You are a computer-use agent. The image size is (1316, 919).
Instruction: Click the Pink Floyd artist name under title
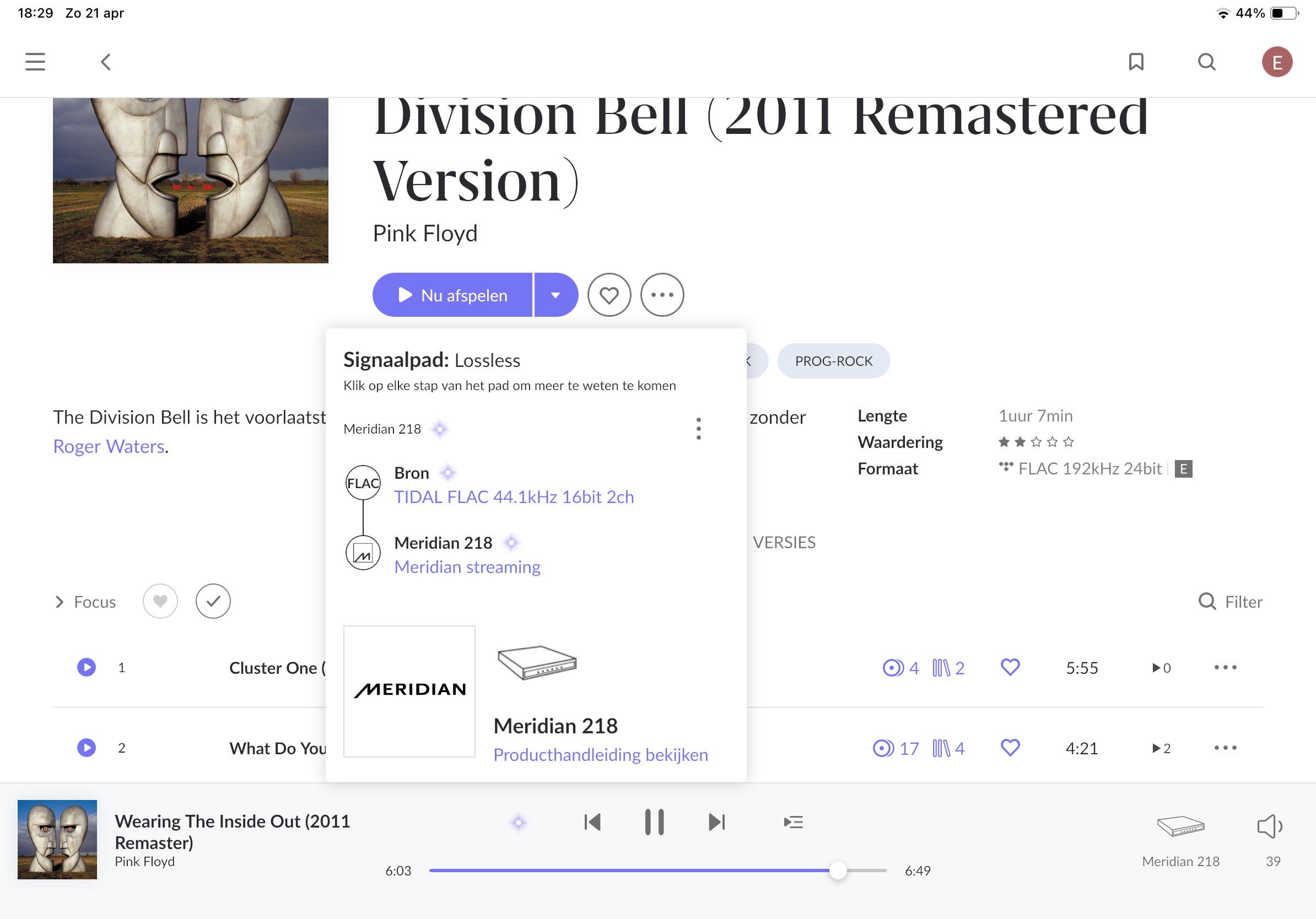(425, 233)
